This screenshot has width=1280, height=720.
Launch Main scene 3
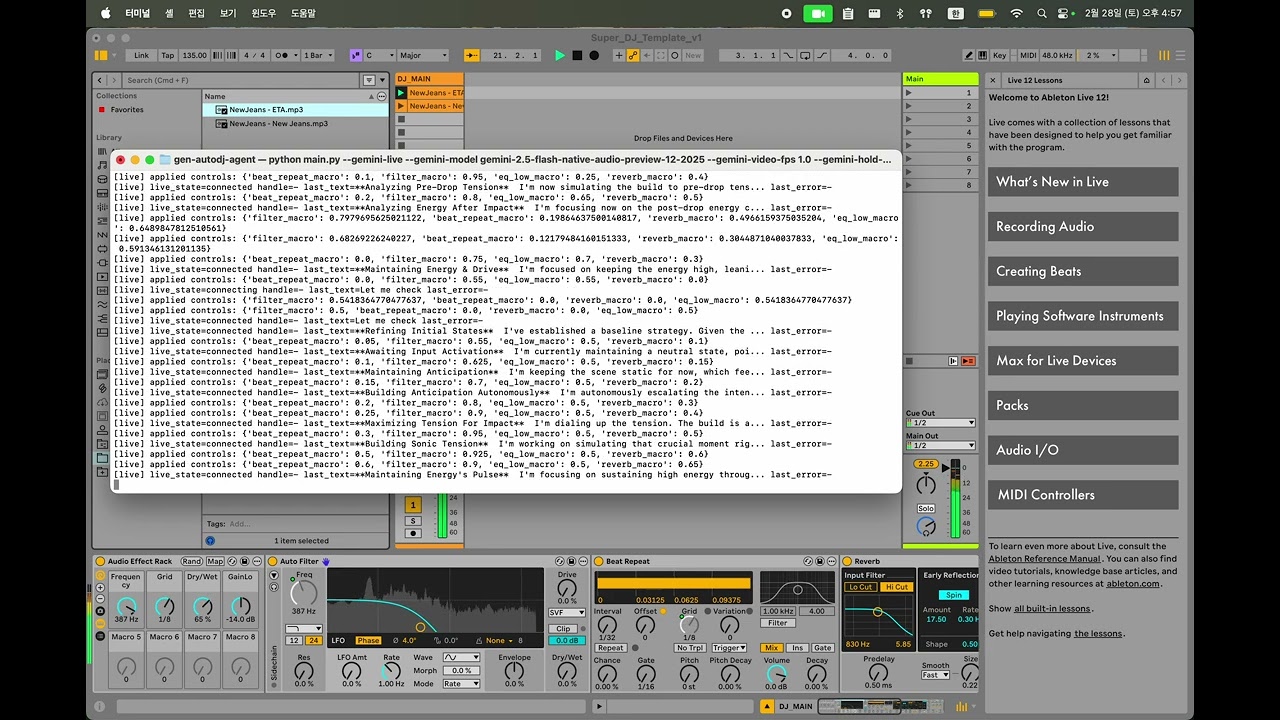pyautogui.click(x=908, y=119)
